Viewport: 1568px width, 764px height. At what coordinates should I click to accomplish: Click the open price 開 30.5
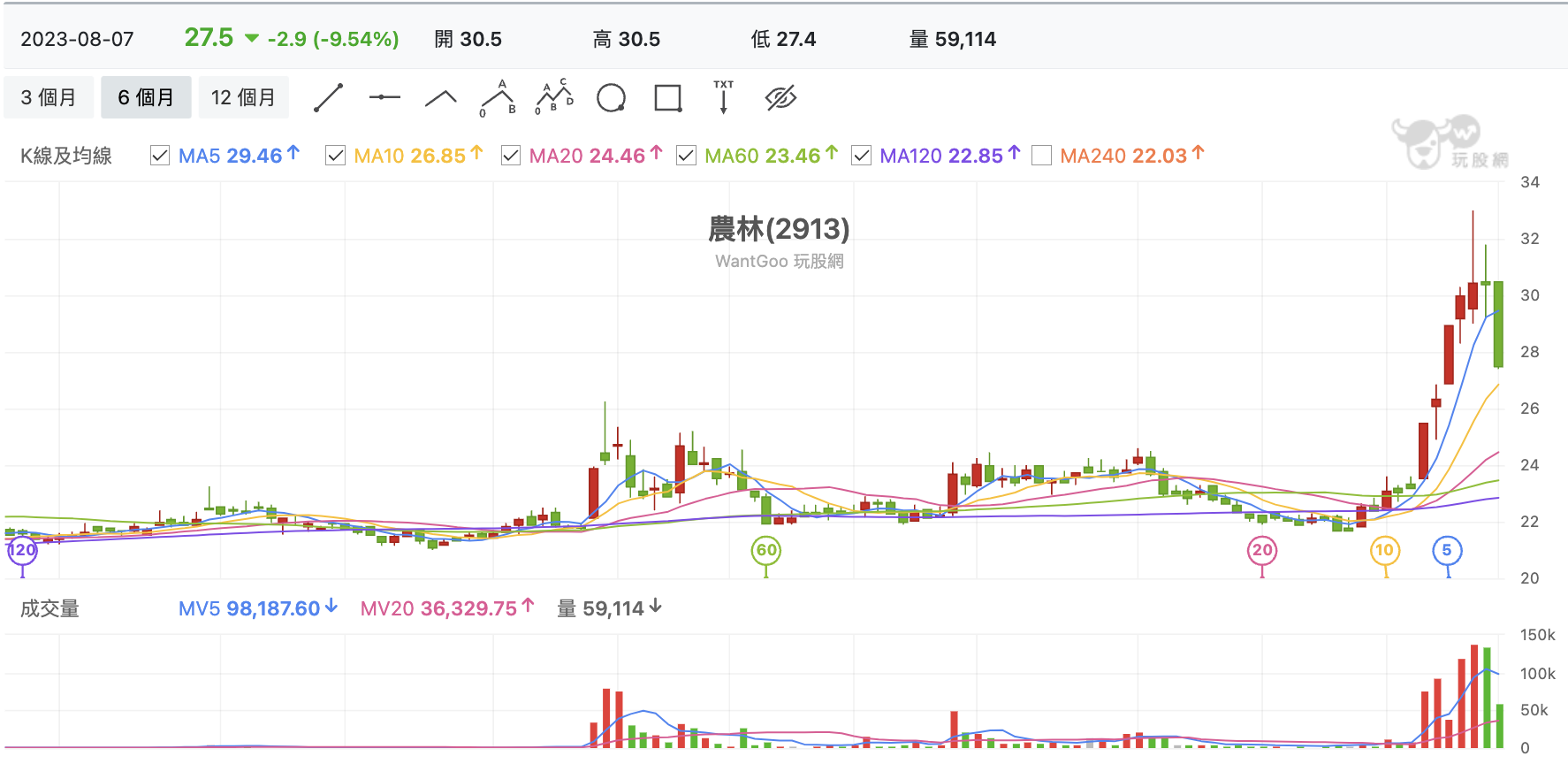pos(468,40)
